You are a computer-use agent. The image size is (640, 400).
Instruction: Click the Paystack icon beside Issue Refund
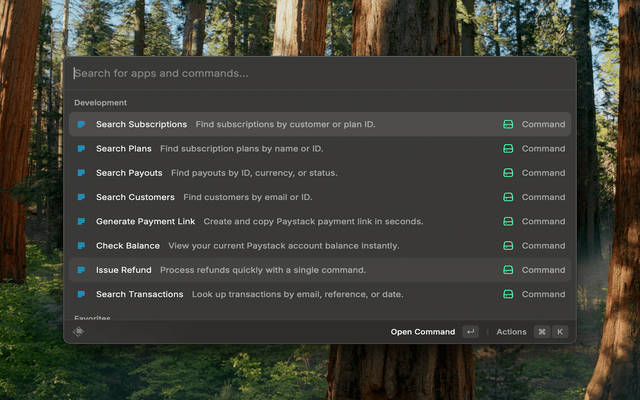coord(82,270)
